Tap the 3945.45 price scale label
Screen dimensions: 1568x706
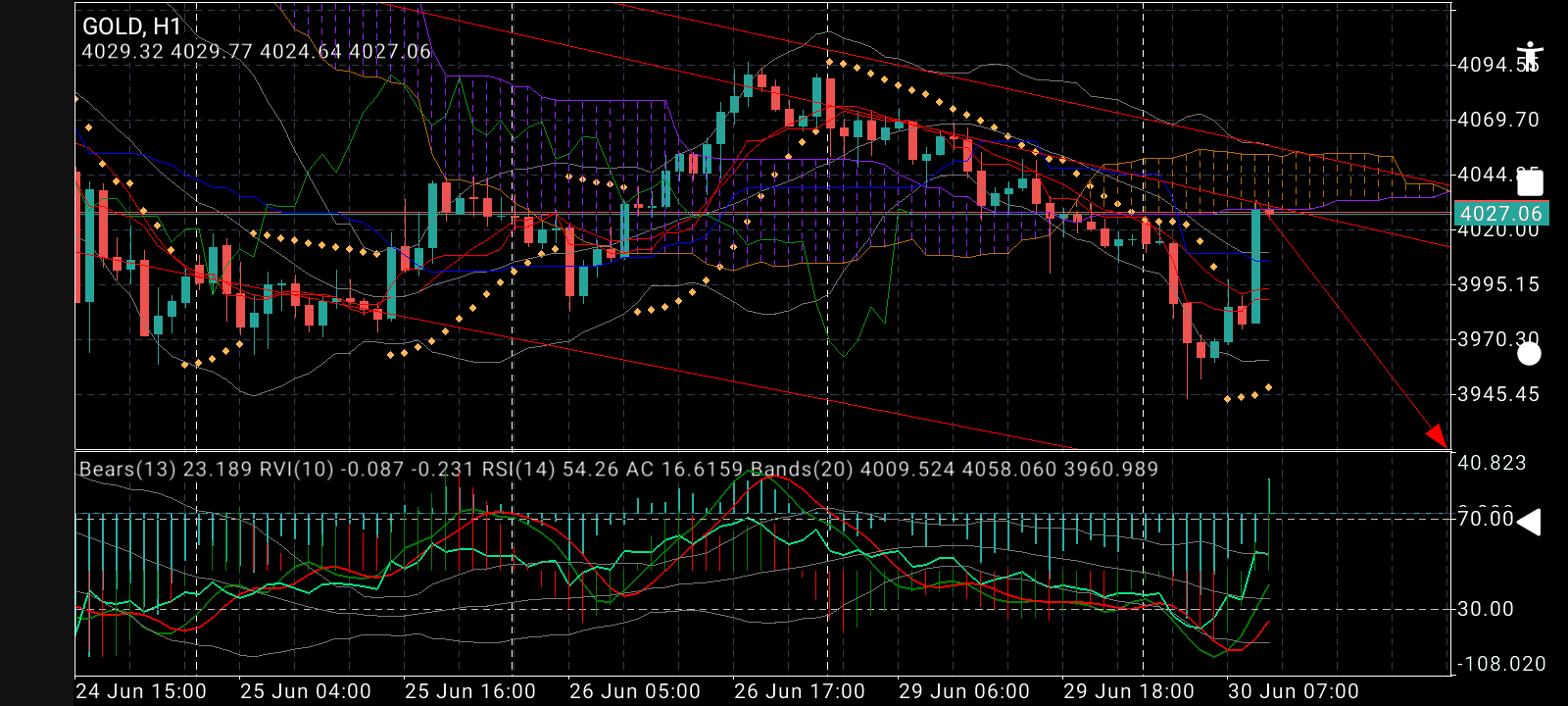[x=1498, y=394]
